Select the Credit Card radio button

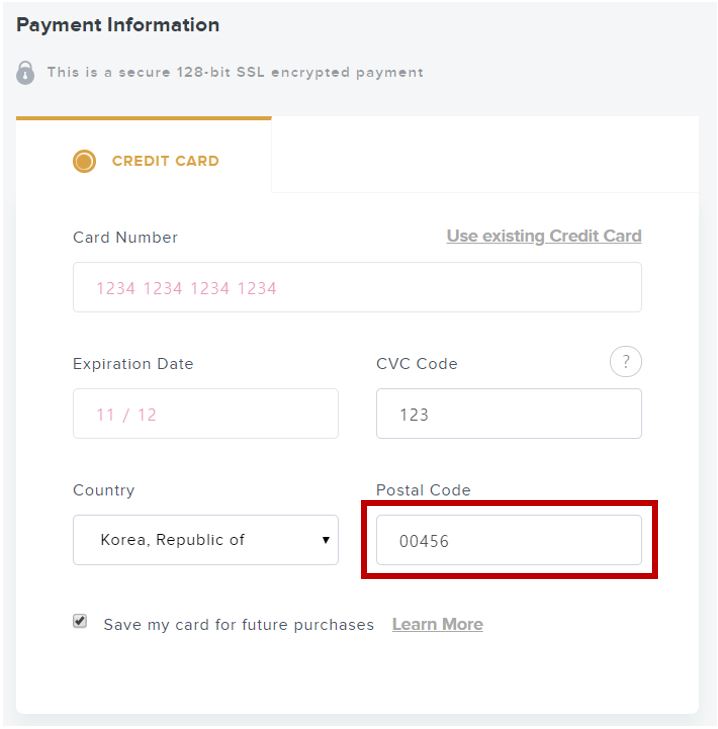coord(84,161)
